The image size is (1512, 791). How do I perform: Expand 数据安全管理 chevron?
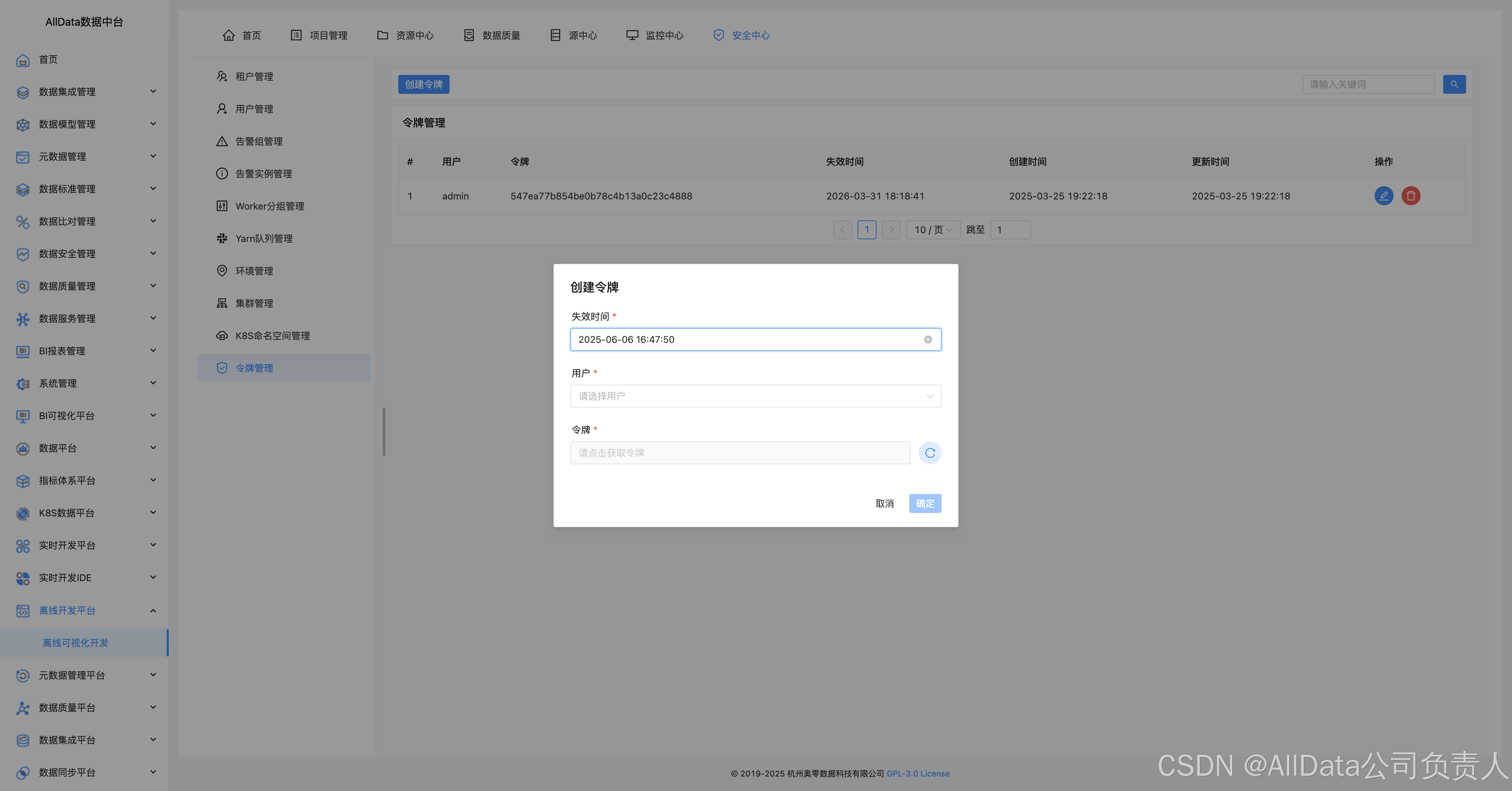[153, 253]
